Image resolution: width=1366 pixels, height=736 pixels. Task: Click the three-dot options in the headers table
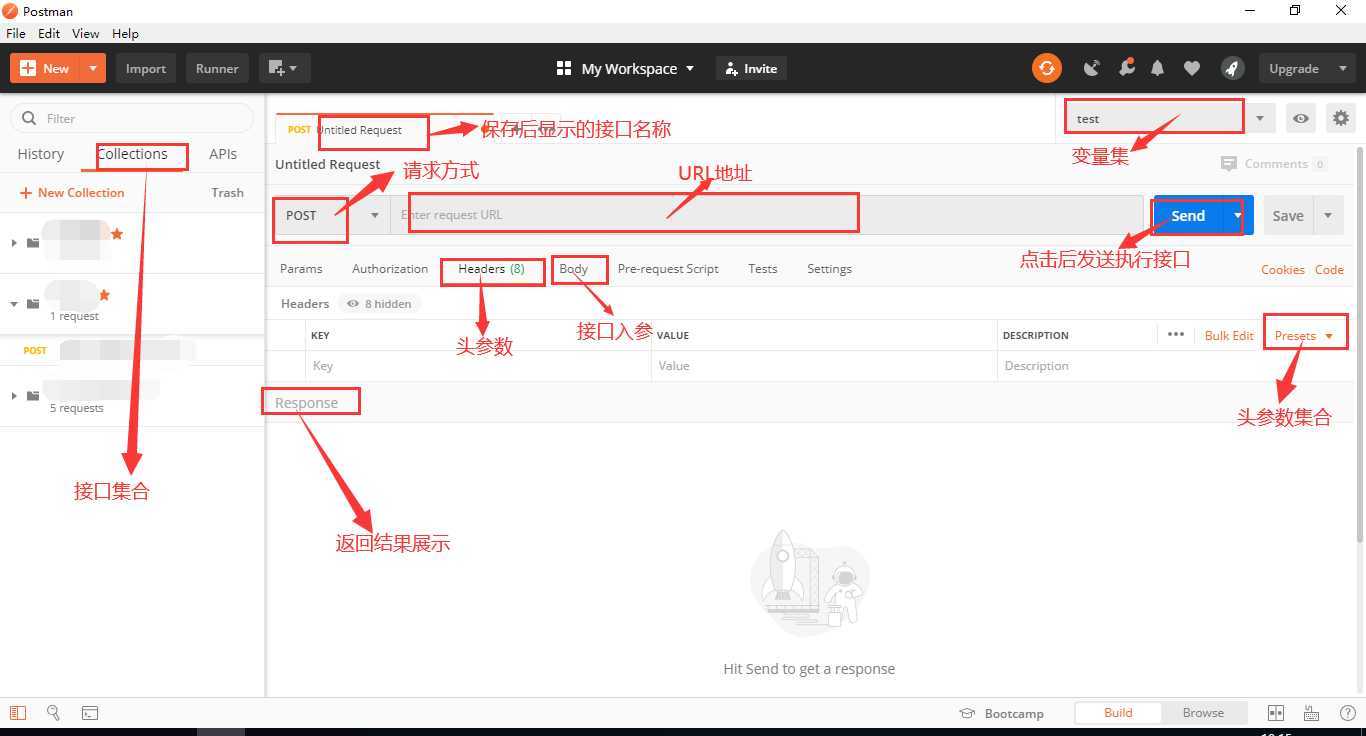[1176, 335]
